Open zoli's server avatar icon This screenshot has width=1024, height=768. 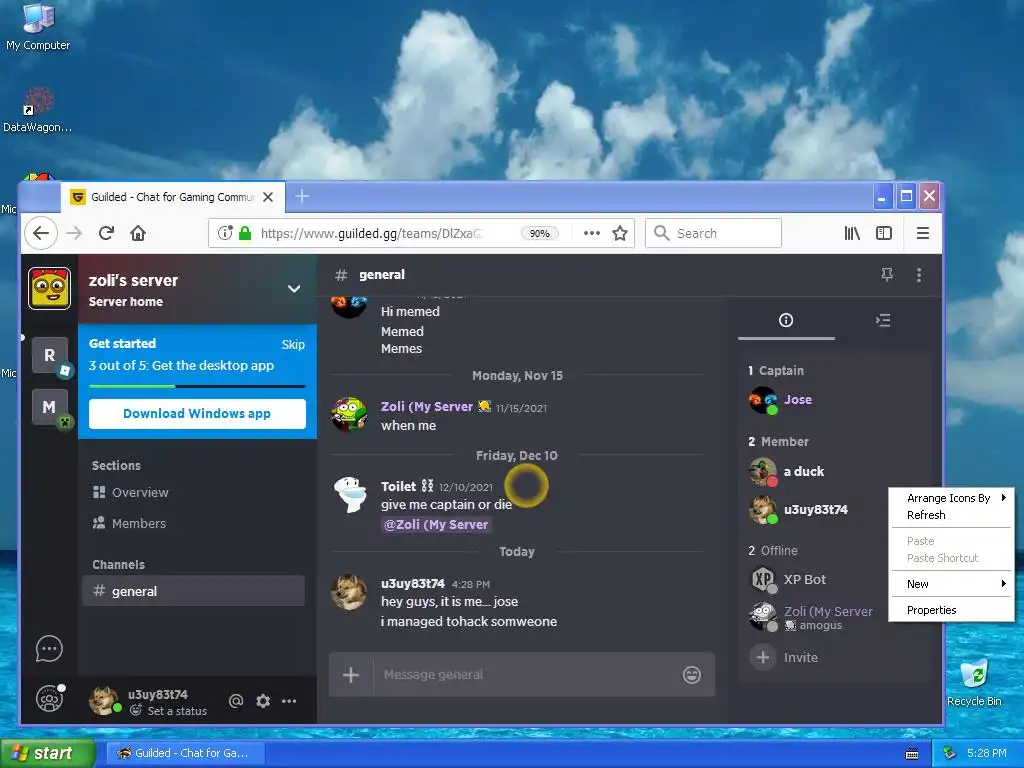49,288
